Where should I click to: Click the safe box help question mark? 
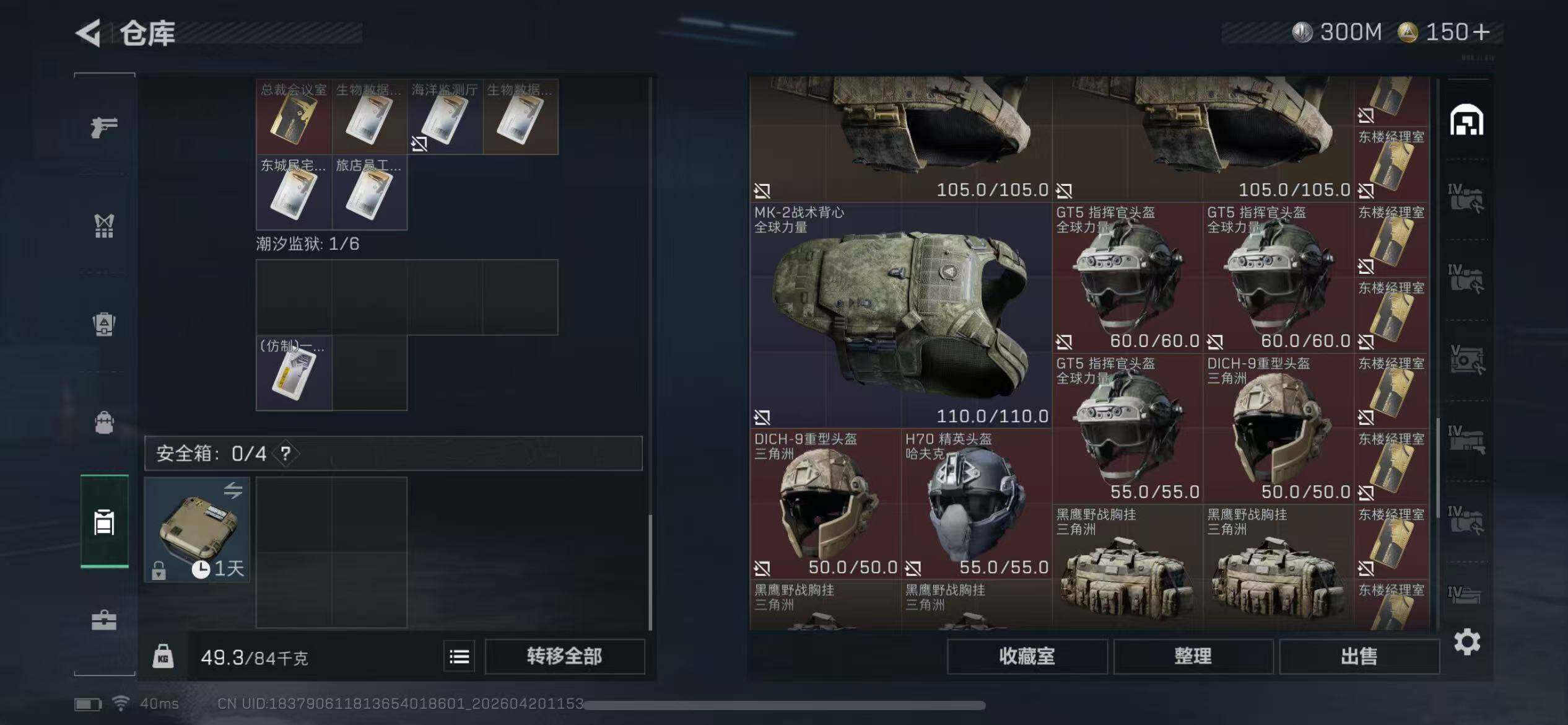pyautogui.click(x=285, y=454)
